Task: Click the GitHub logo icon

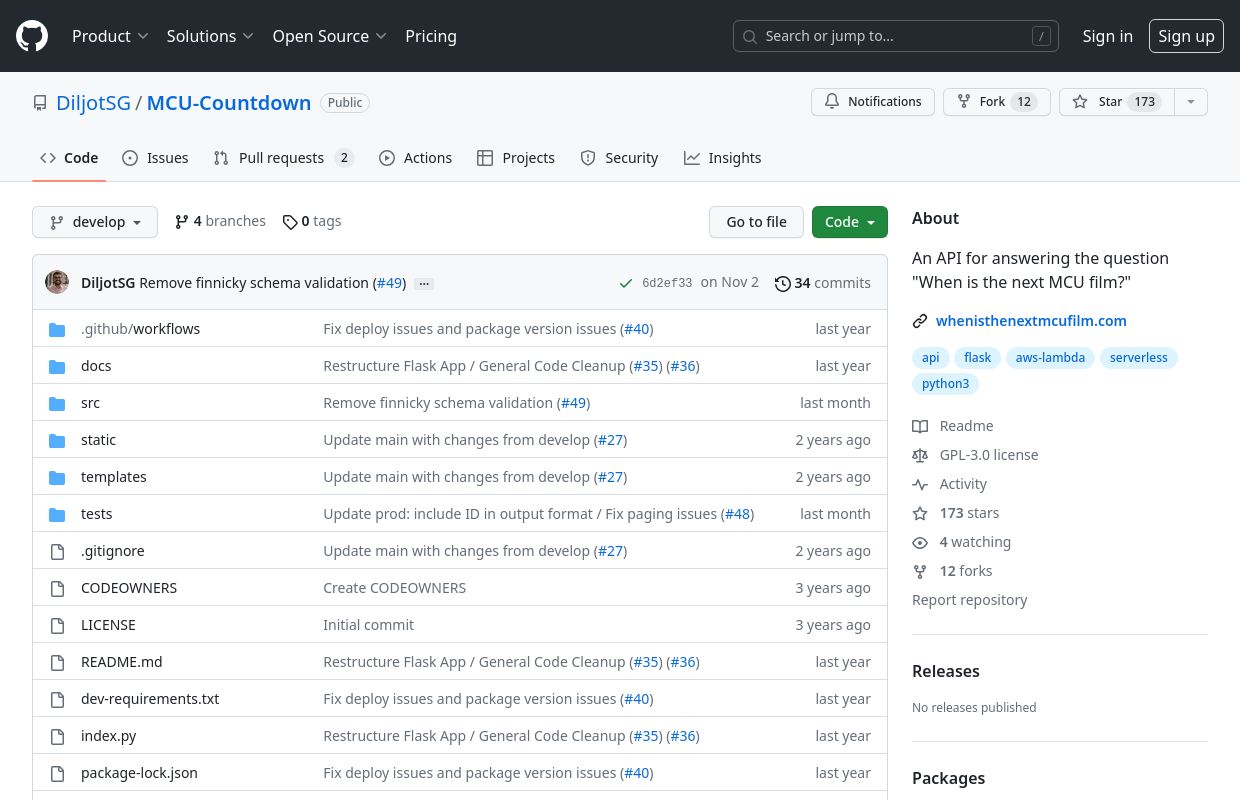Action: coord(32,36)
